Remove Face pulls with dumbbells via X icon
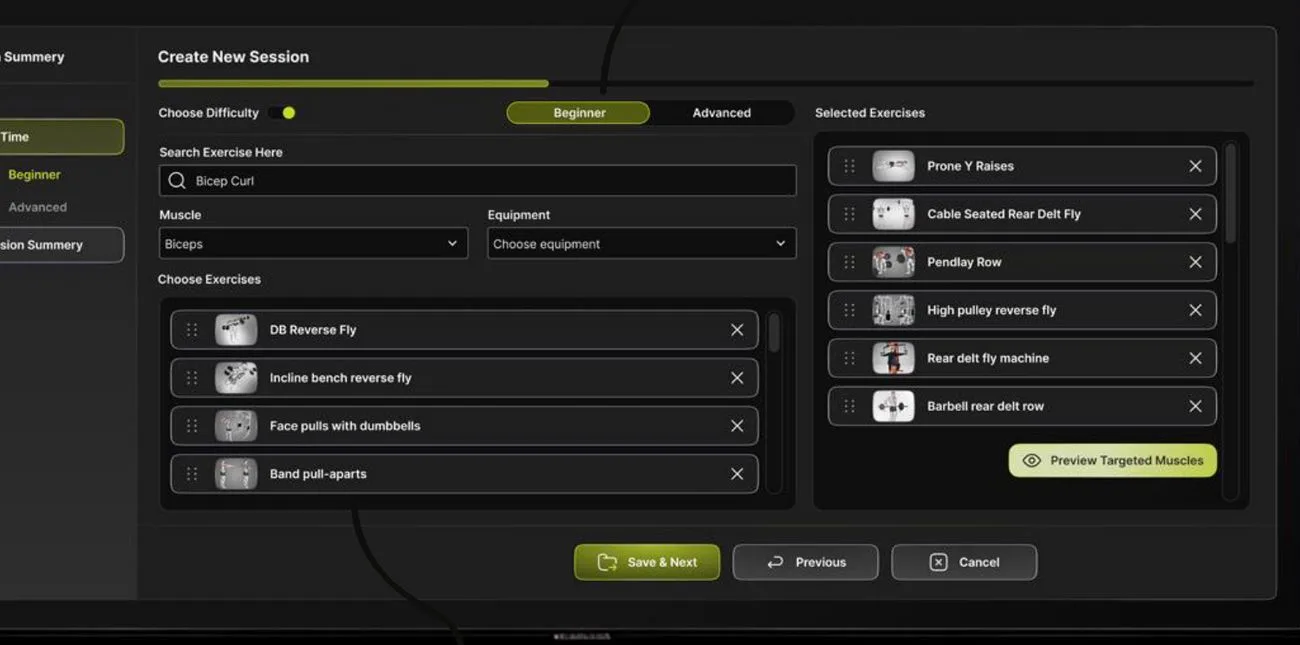Viewport: 1300px width, 645px height. point(737,426)
